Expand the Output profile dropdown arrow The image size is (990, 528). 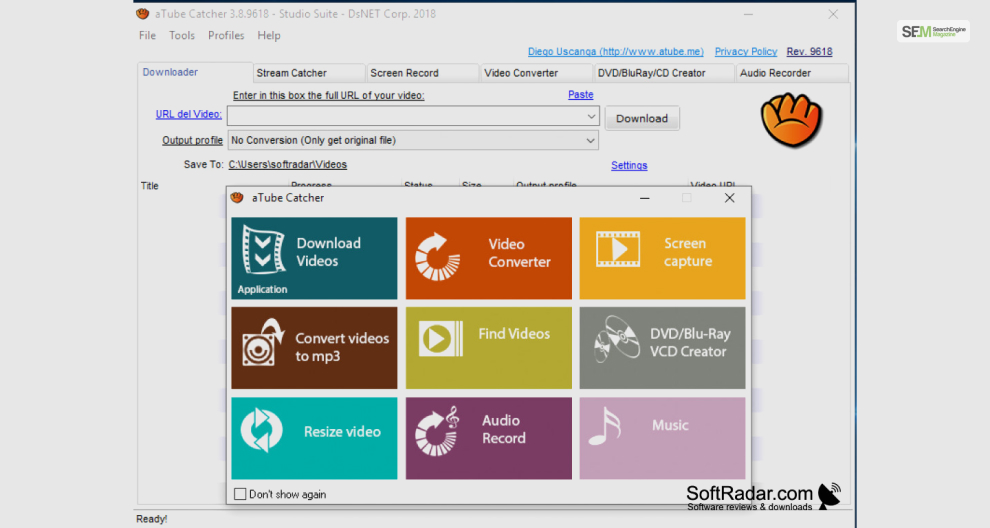point(590,140)
